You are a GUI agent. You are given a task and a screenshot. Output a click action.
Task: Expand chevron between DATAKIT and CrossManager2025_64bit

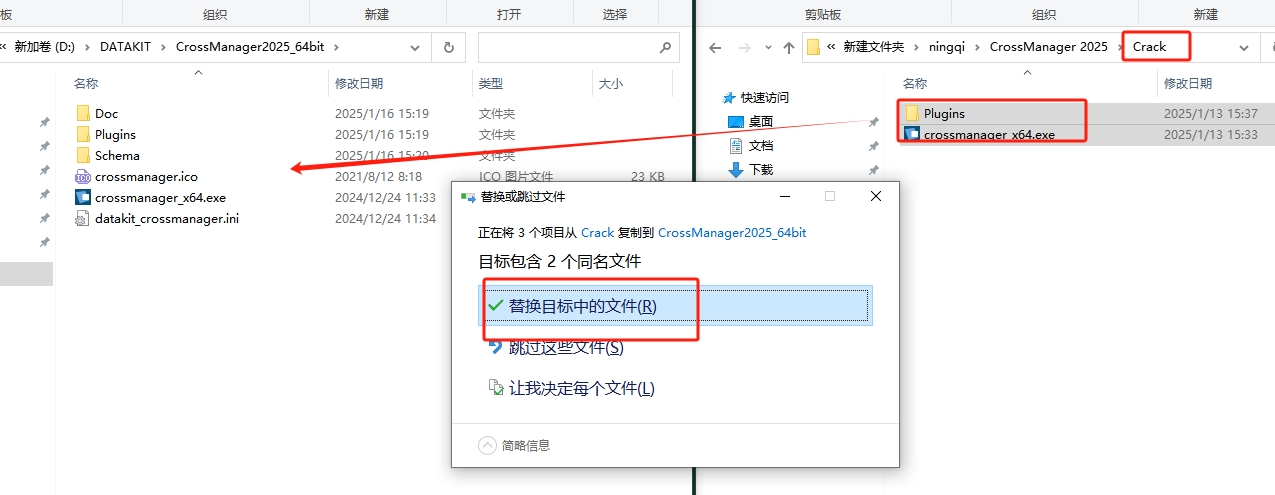(x=164, y=47)
